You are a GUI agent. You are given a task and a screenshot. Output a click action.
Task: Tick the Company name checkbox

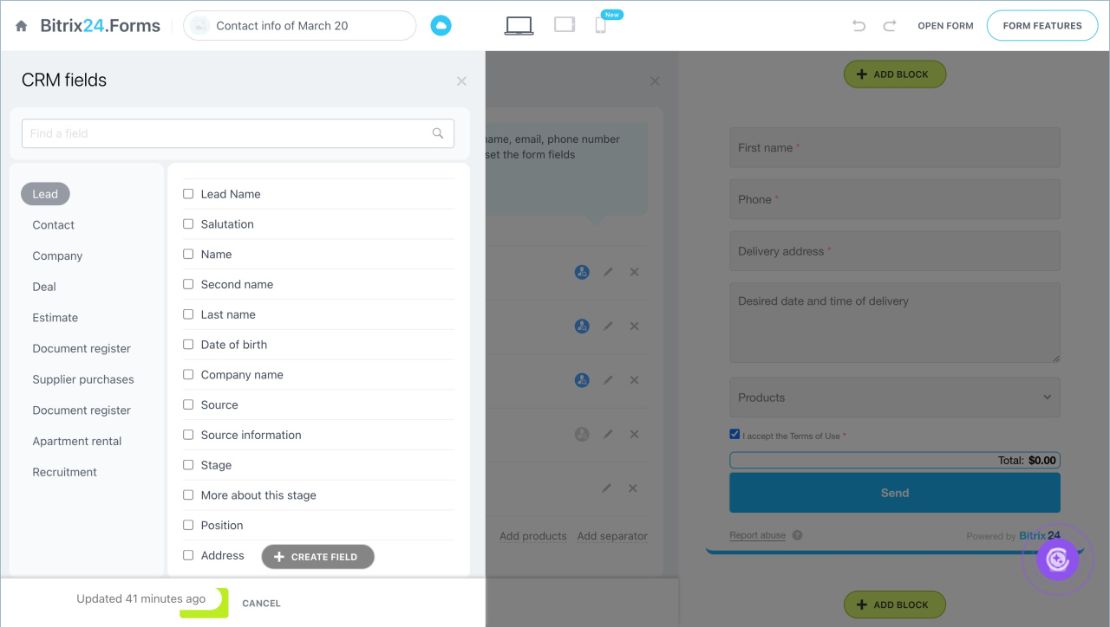(188, 374)
